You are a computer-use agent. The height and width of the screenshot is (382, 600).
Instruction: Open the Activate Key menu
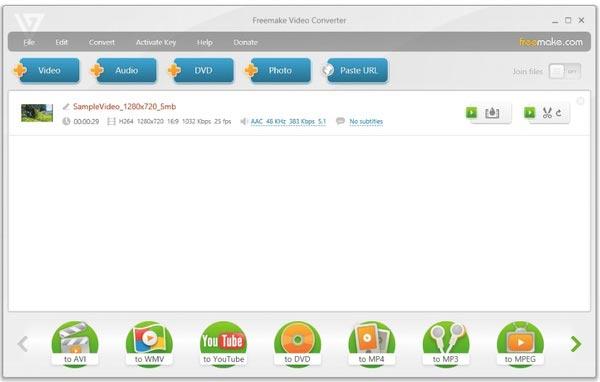pos(156,42)
